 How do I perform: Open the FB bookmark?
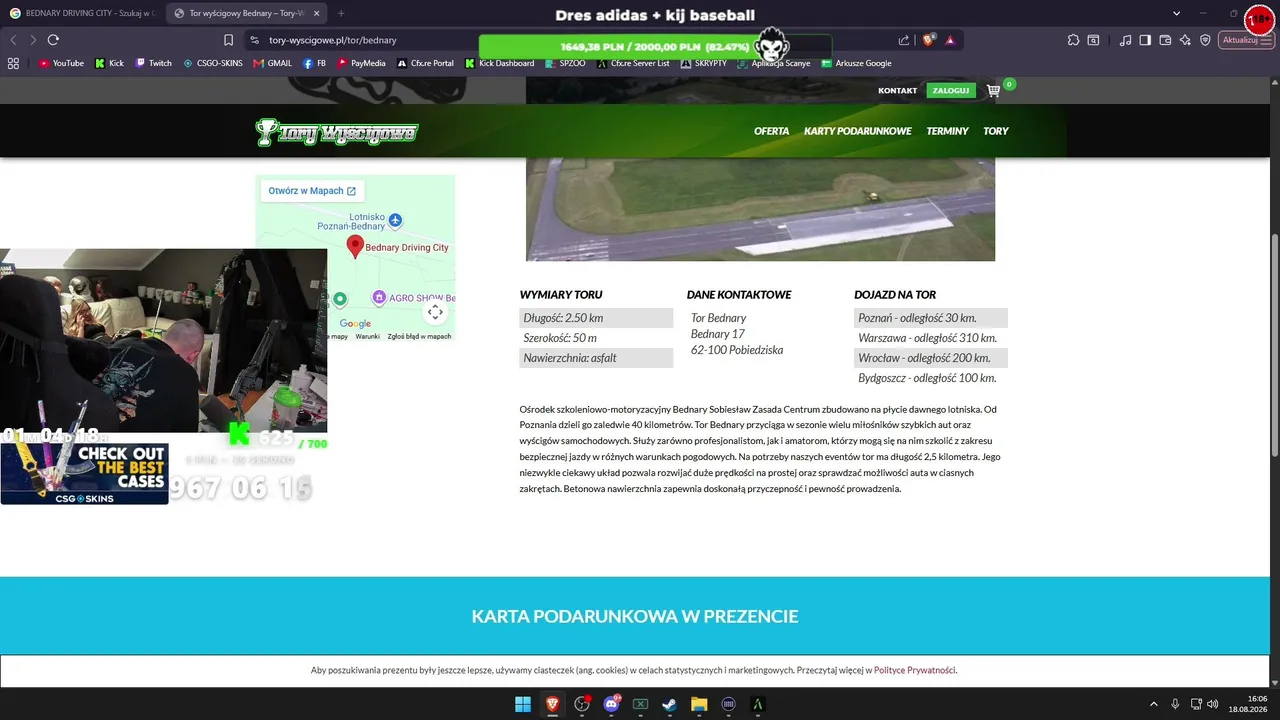point(315,63)
